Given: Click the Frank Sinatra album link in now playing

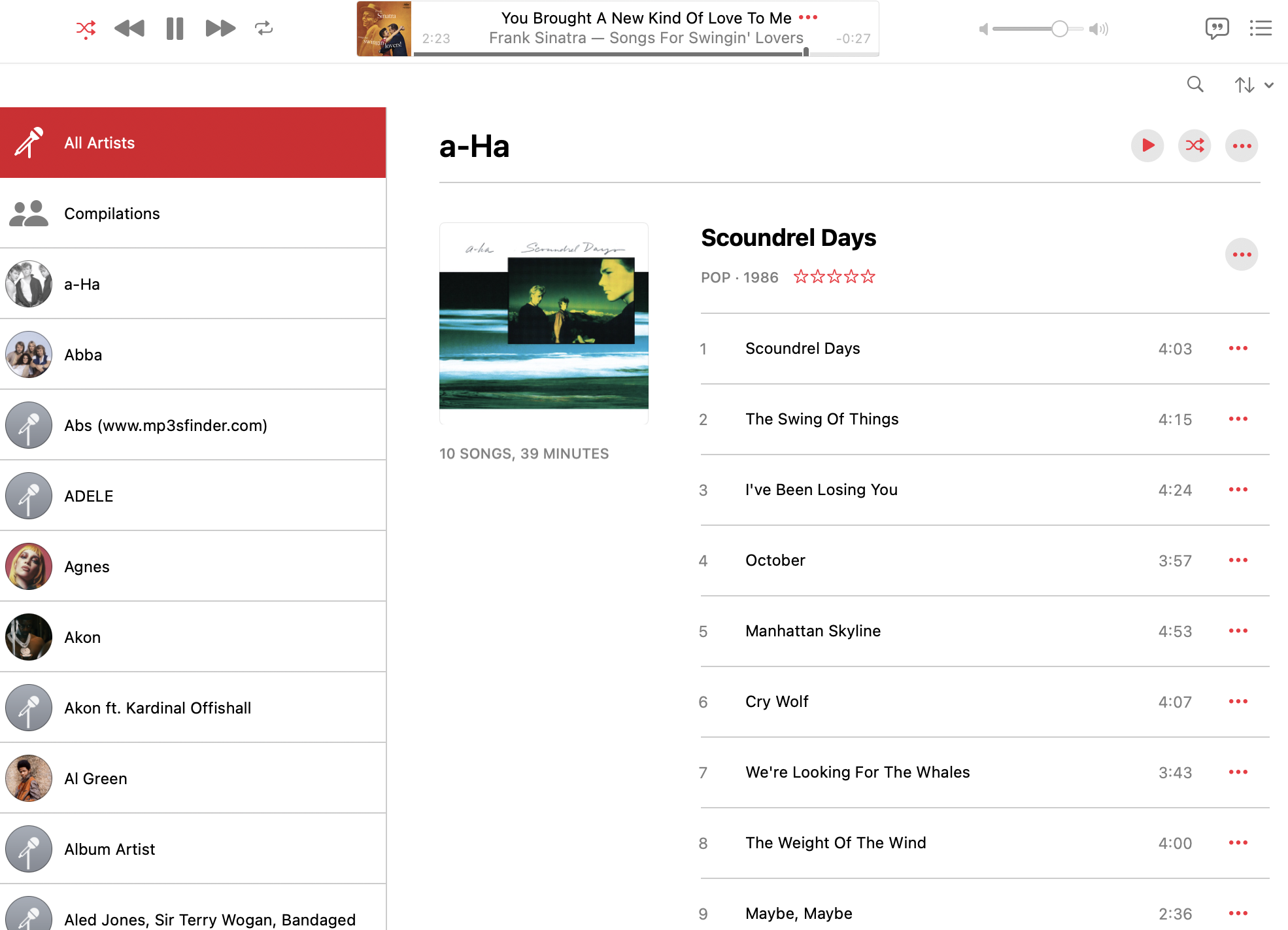Looking at the screenshot, I should pyautogui.click(x=646, y=38).
